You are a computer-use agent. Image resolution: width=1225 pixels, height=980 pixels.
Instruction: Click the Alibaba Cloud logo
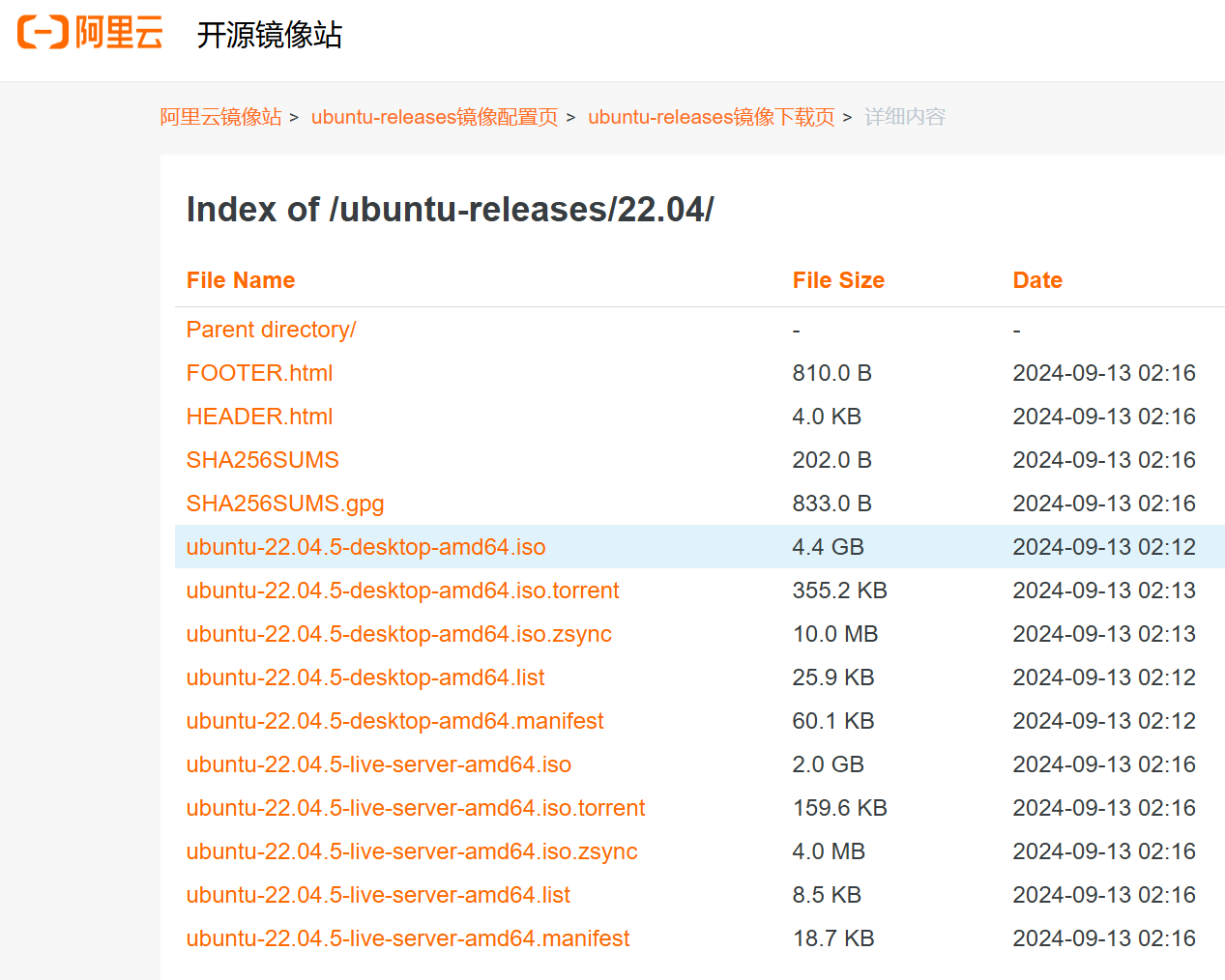[90, 33]
